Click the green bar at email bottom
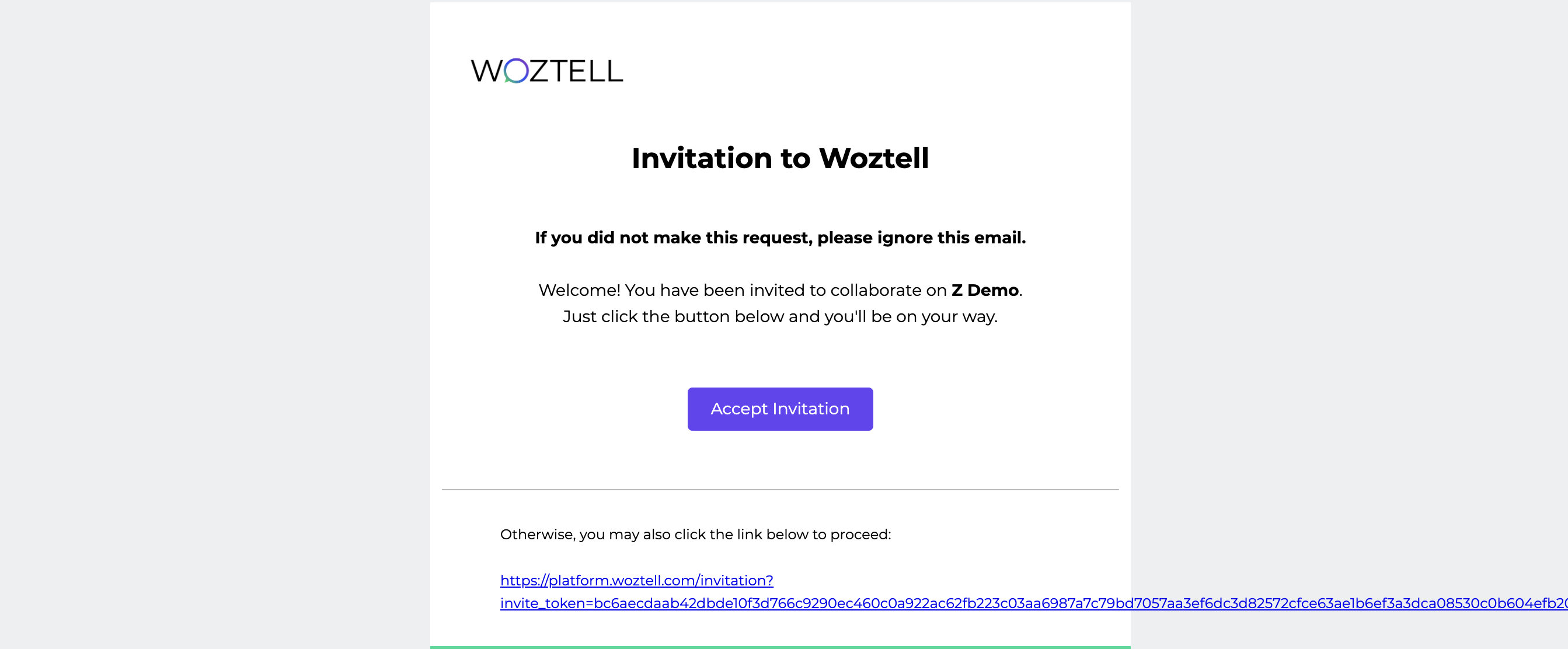Viewport: 1568px width, 649px height. click(x=780, y=647)
